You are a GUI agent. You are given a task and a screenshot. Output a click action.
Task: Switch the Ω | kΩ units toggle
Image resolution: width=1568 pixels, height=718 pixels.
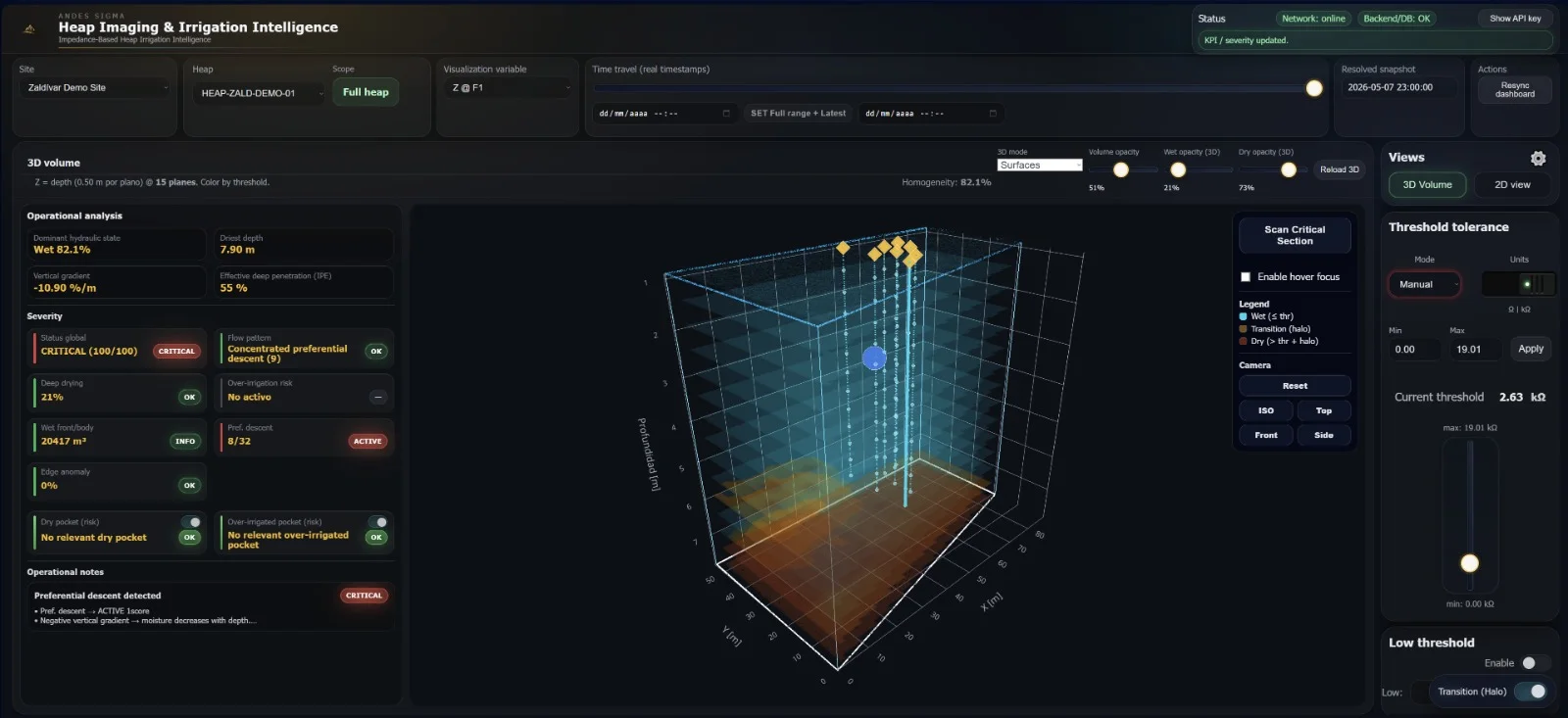[1519, 284]
